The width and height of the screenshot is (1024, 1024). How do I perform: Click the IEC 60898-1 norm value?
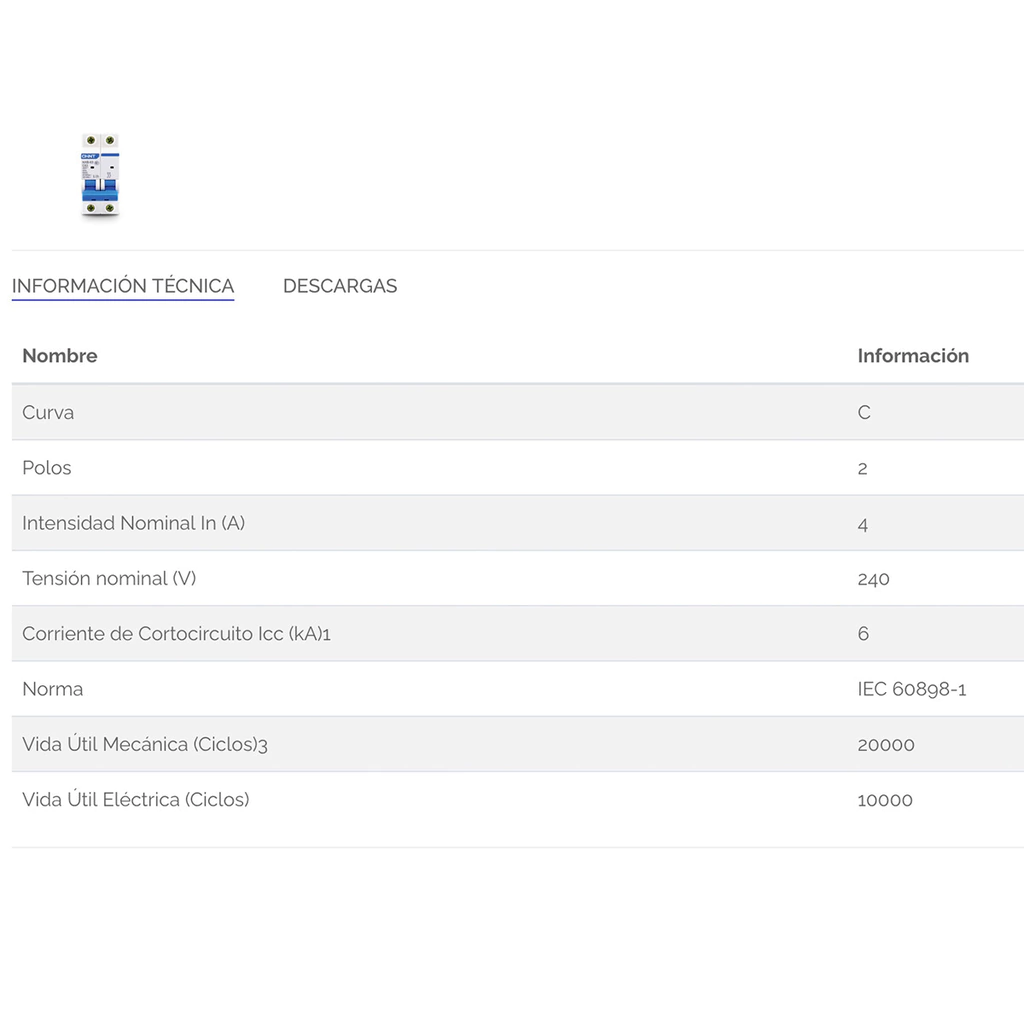[x=912, y=689]
